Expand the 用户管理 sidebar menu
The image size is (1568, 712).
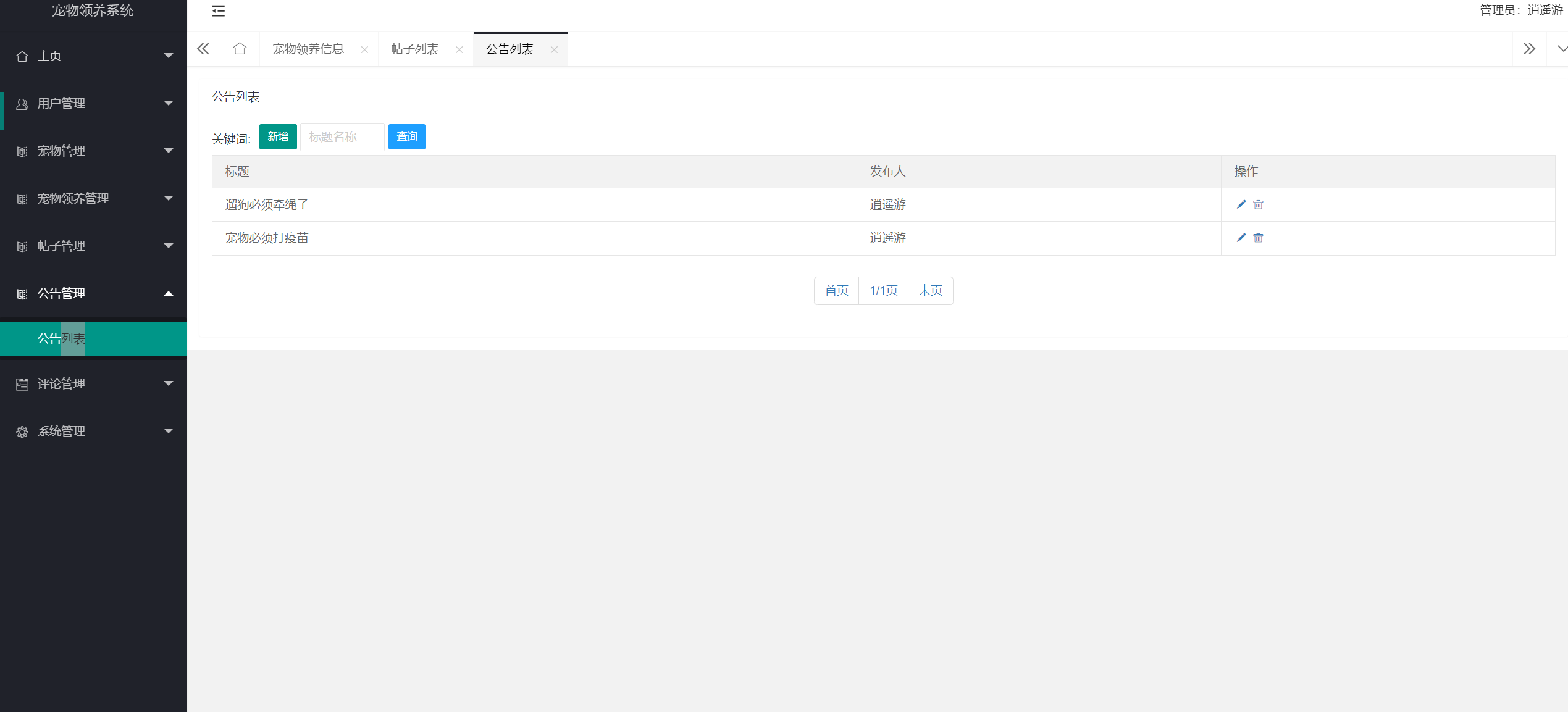point(93,104)
